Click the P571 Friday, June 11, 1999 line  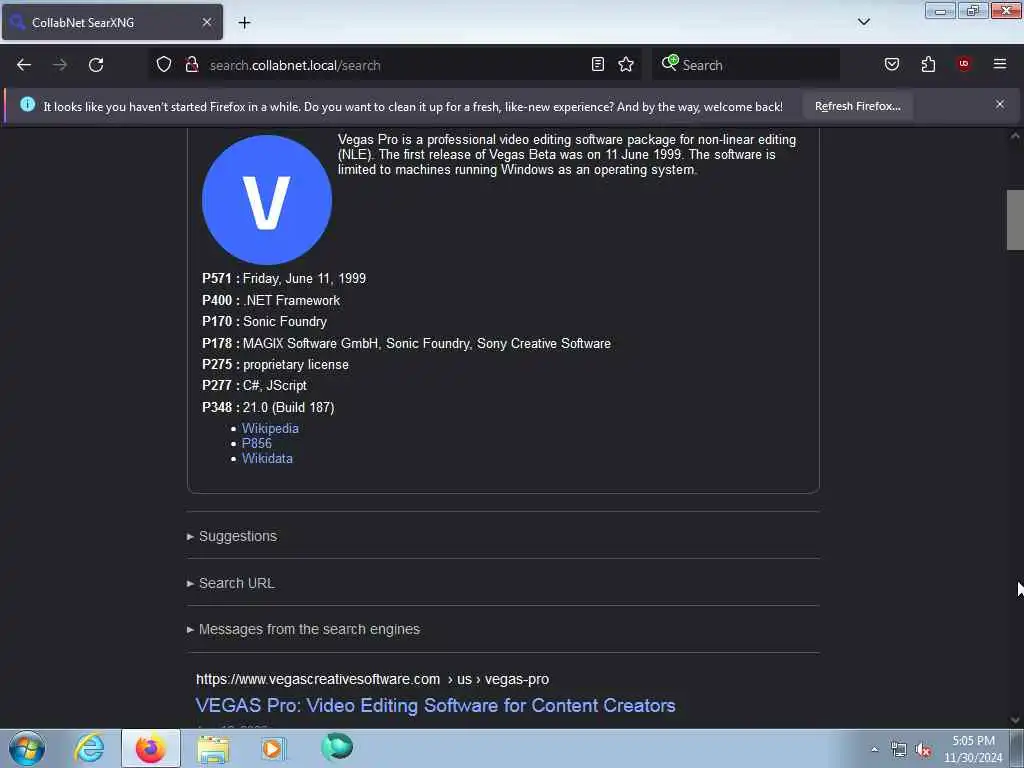click(284, 279)
